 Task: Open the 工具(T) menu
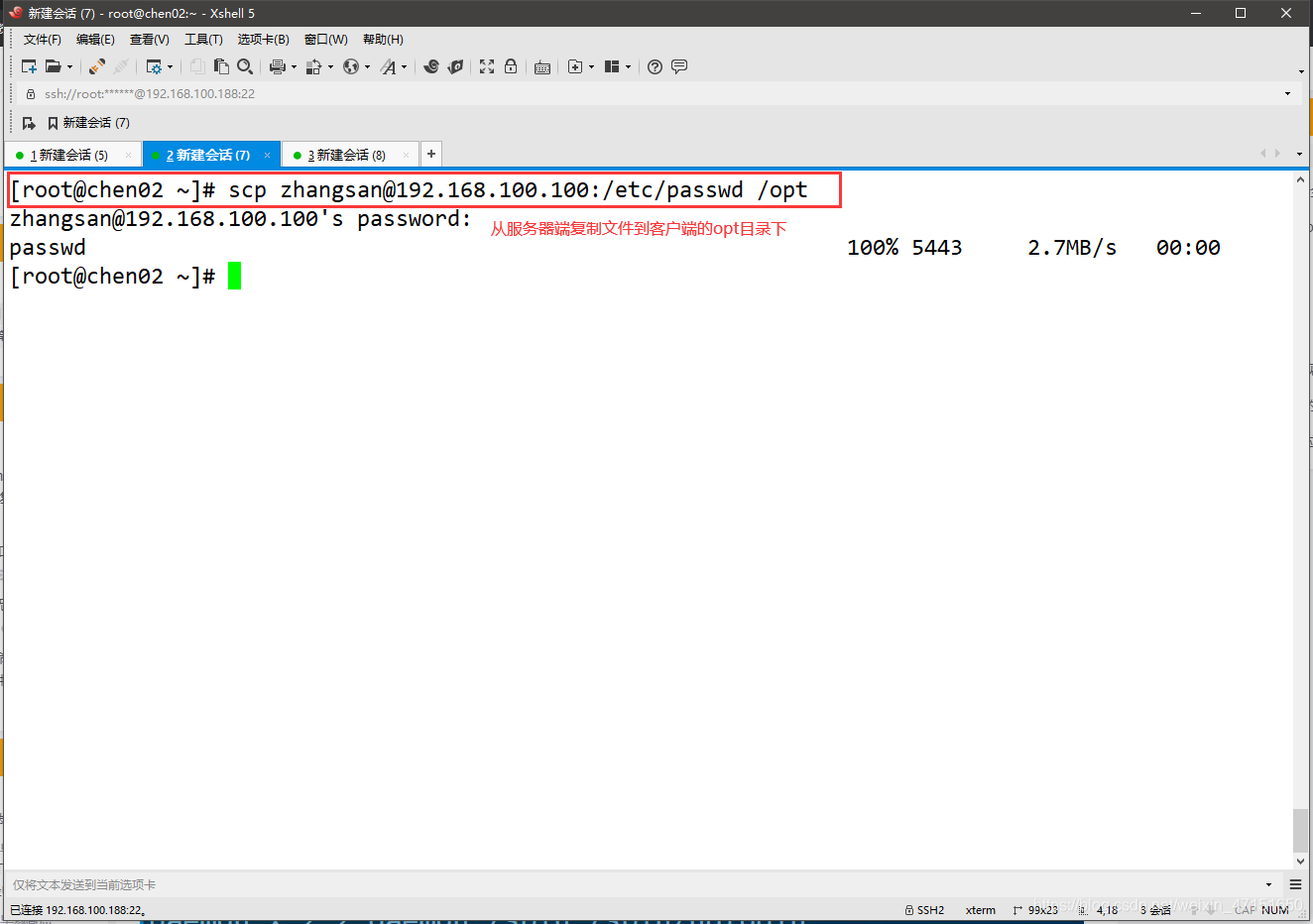(203, 40)
